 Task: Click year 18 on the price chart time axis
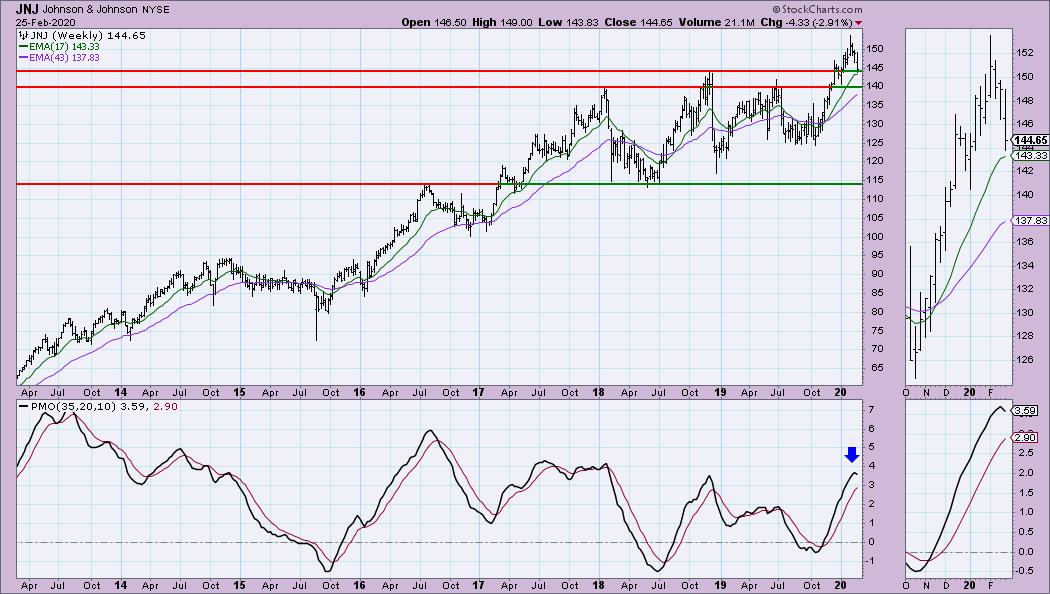click(598, 393)
